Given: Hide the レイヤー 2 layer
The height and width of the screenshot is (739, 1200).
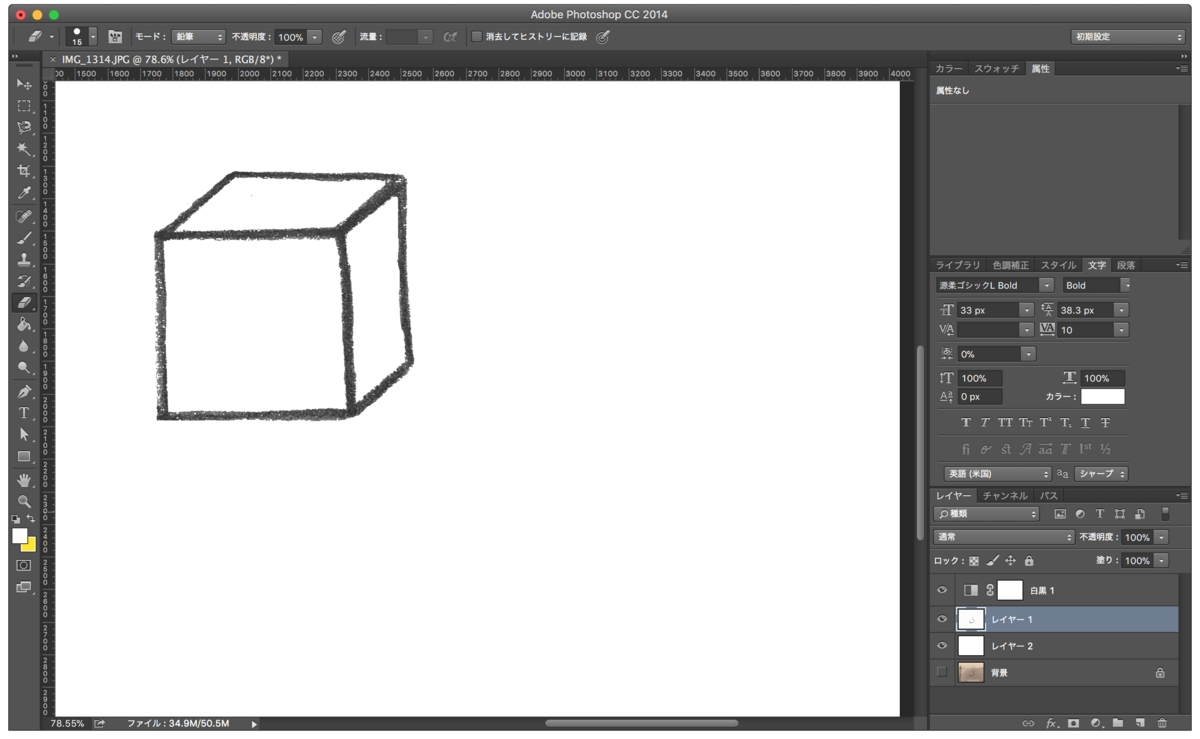Looking at the screenshot, I should pos(942,646).
